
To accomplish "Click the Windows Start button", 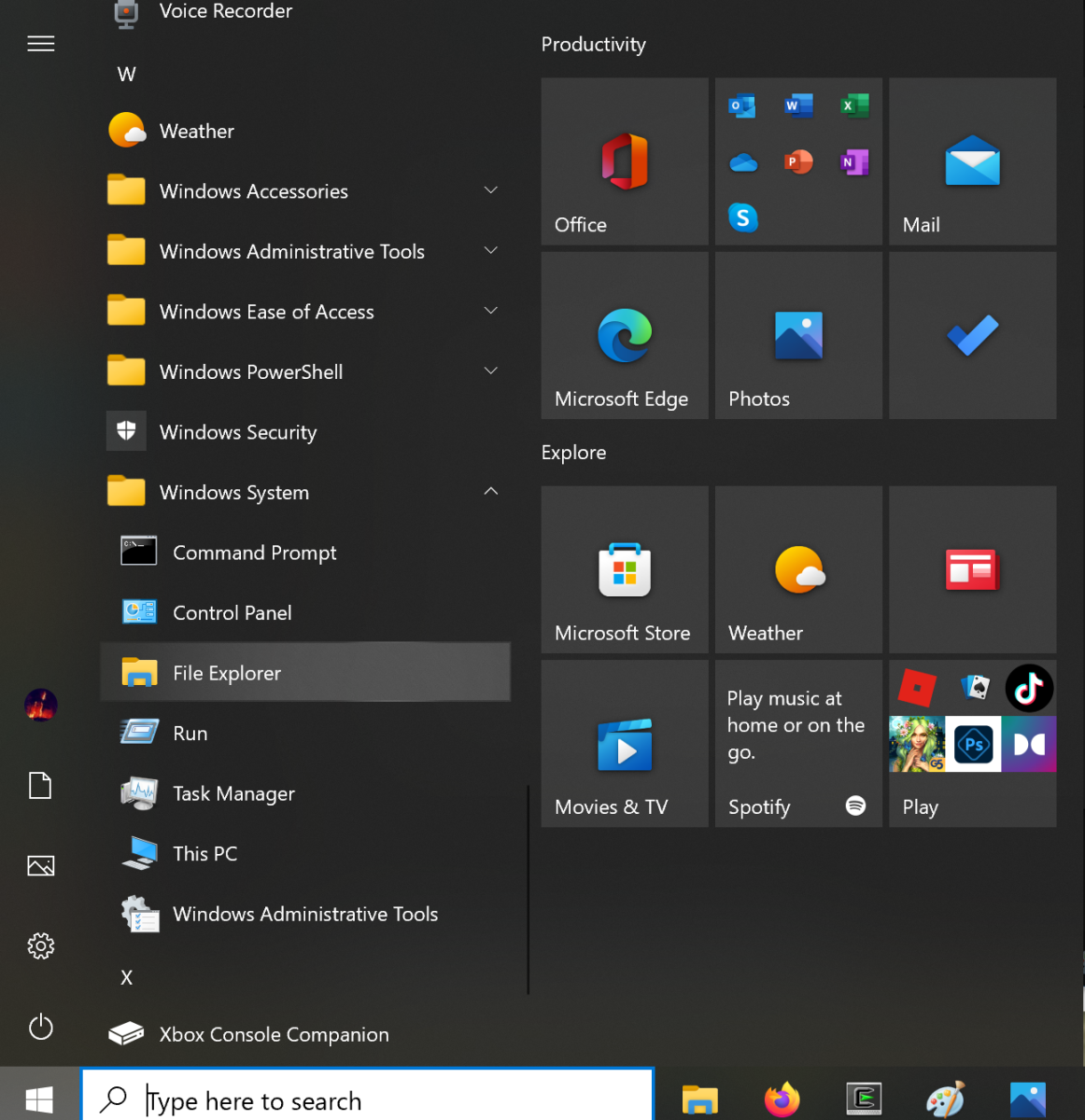I will [39, 1099].
